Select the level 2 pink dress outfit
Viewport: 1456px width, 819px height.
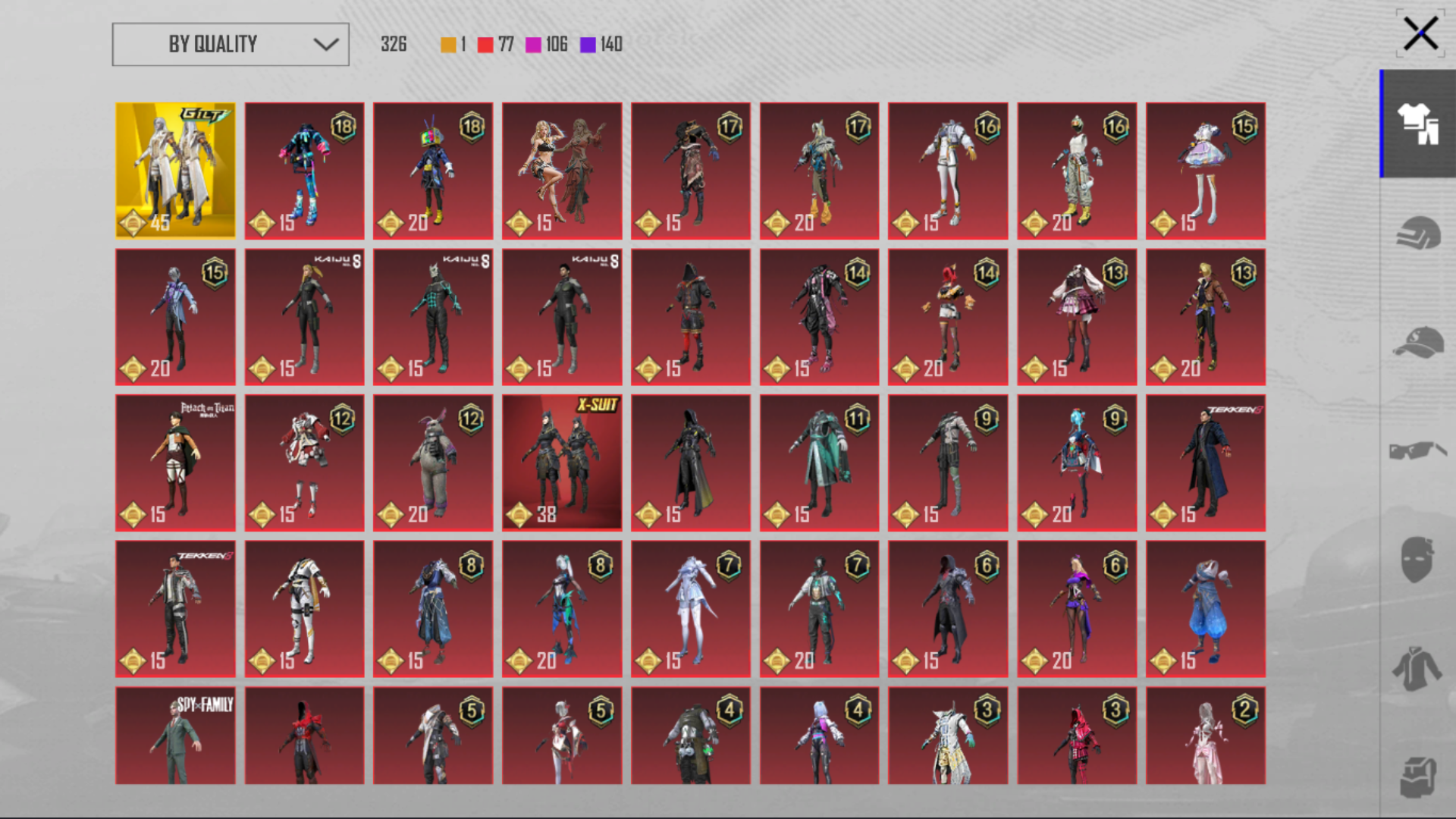click(x=1206, y=736)
